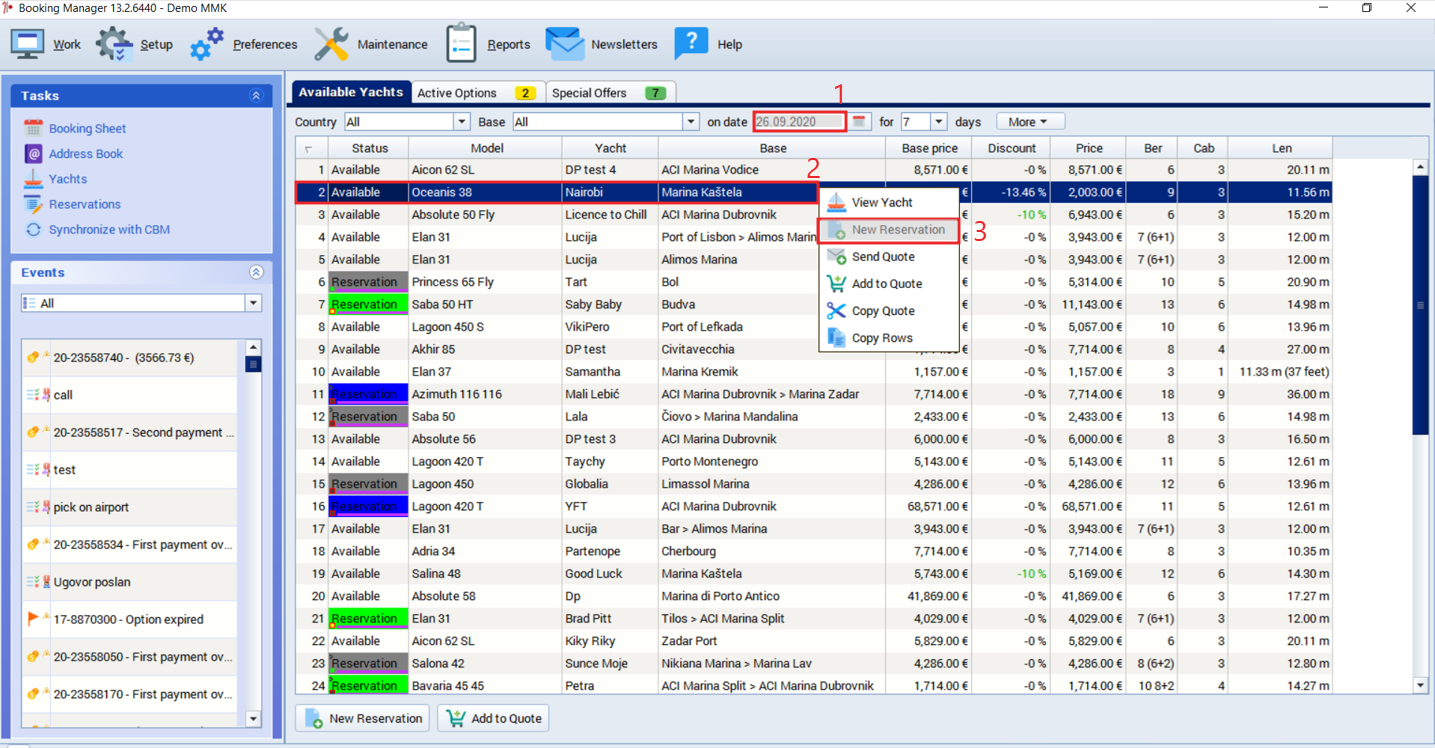The image size is (1435, 748).
Task: Sort by Model column header
Action: tap(486, 148)
